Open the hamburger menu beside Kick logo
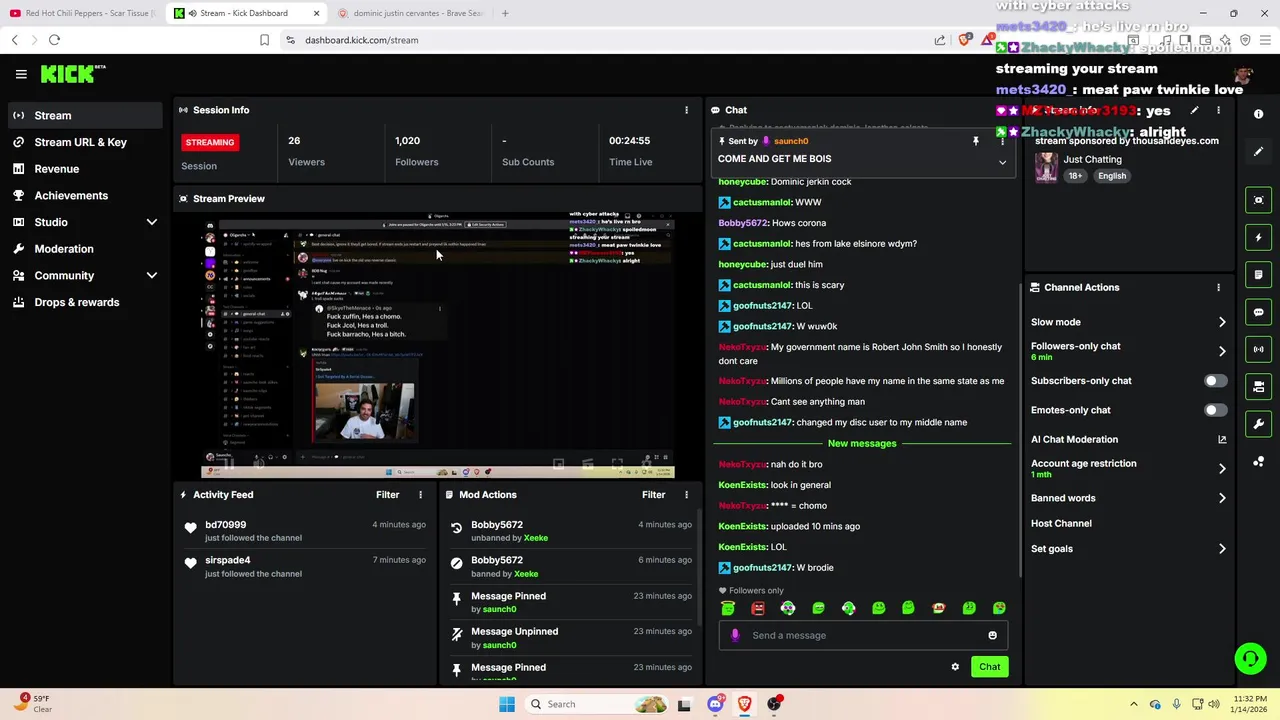Screen dimensions: 1280x720 tap(21, 74)
